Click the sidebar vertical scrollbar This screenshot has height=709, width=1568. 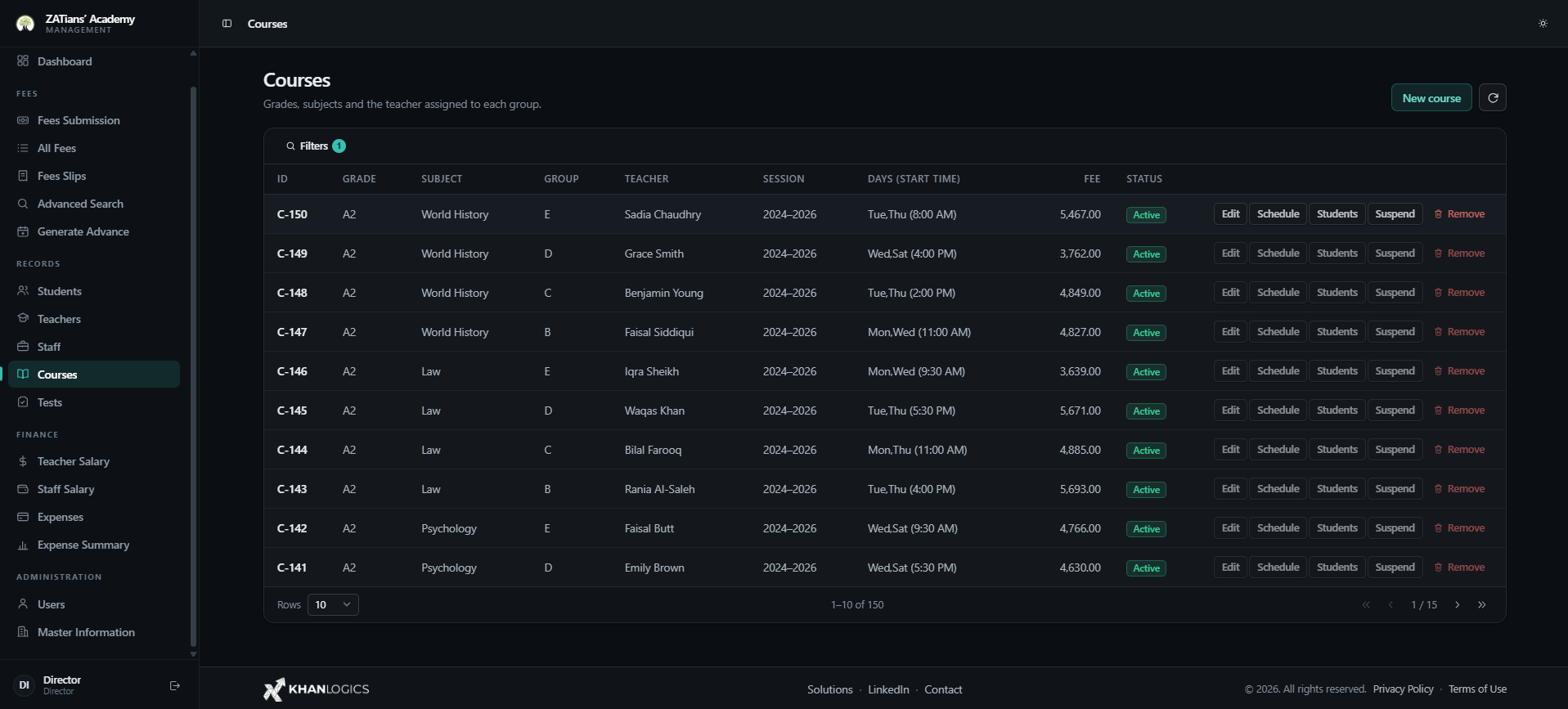click(193, 366)
